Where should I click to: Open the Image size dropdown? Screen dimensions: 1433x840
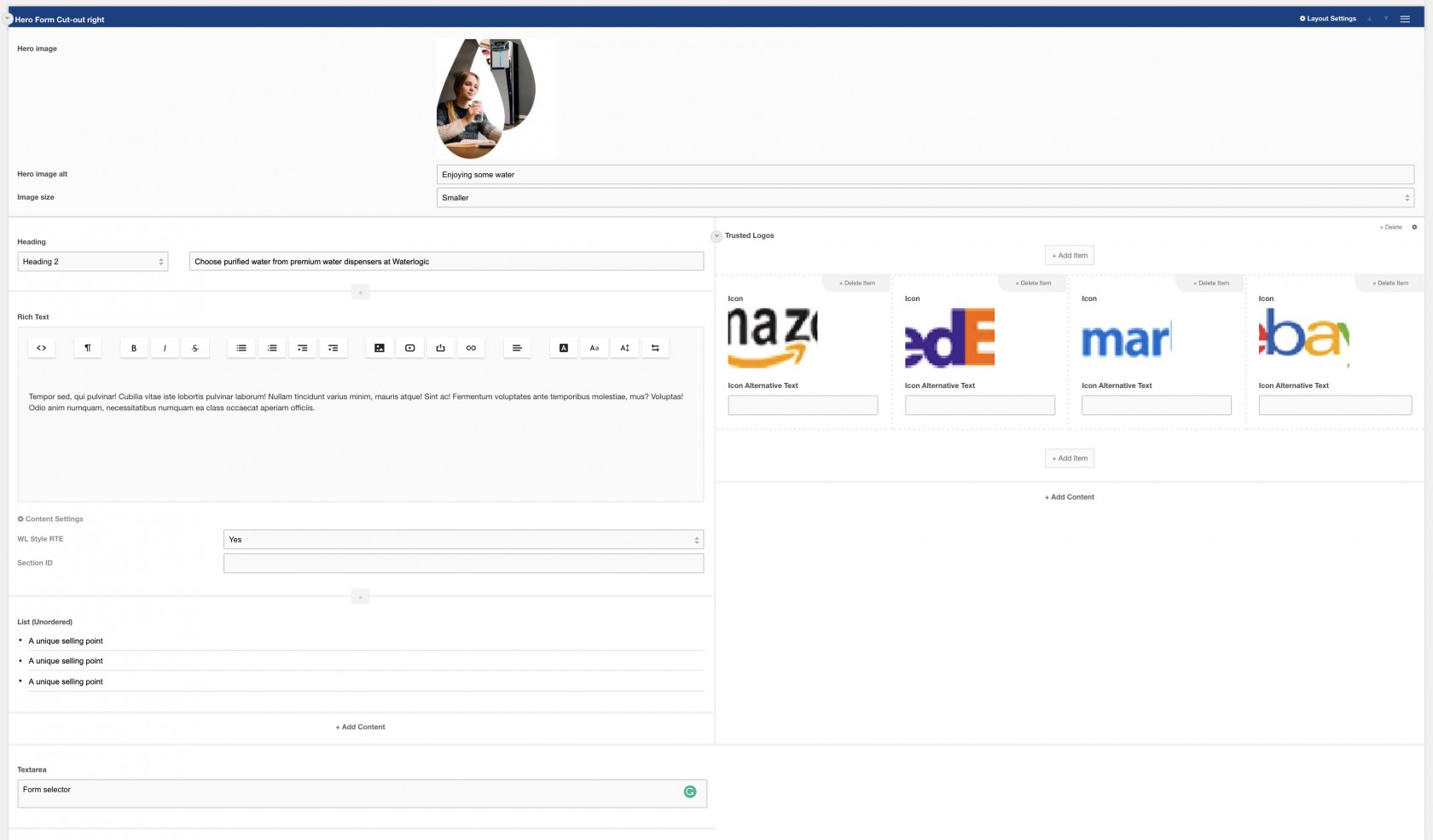[925, 198]
